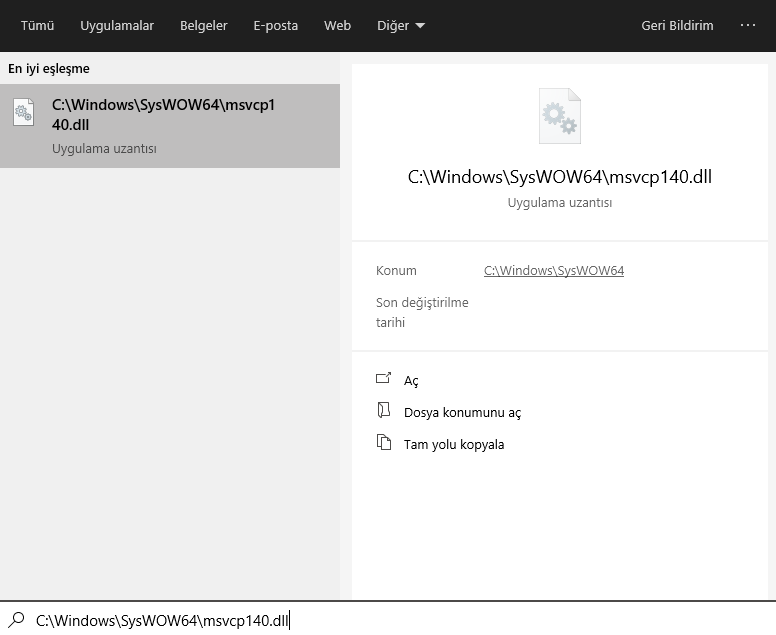Switch to the E-posta tab

point(276,25)
